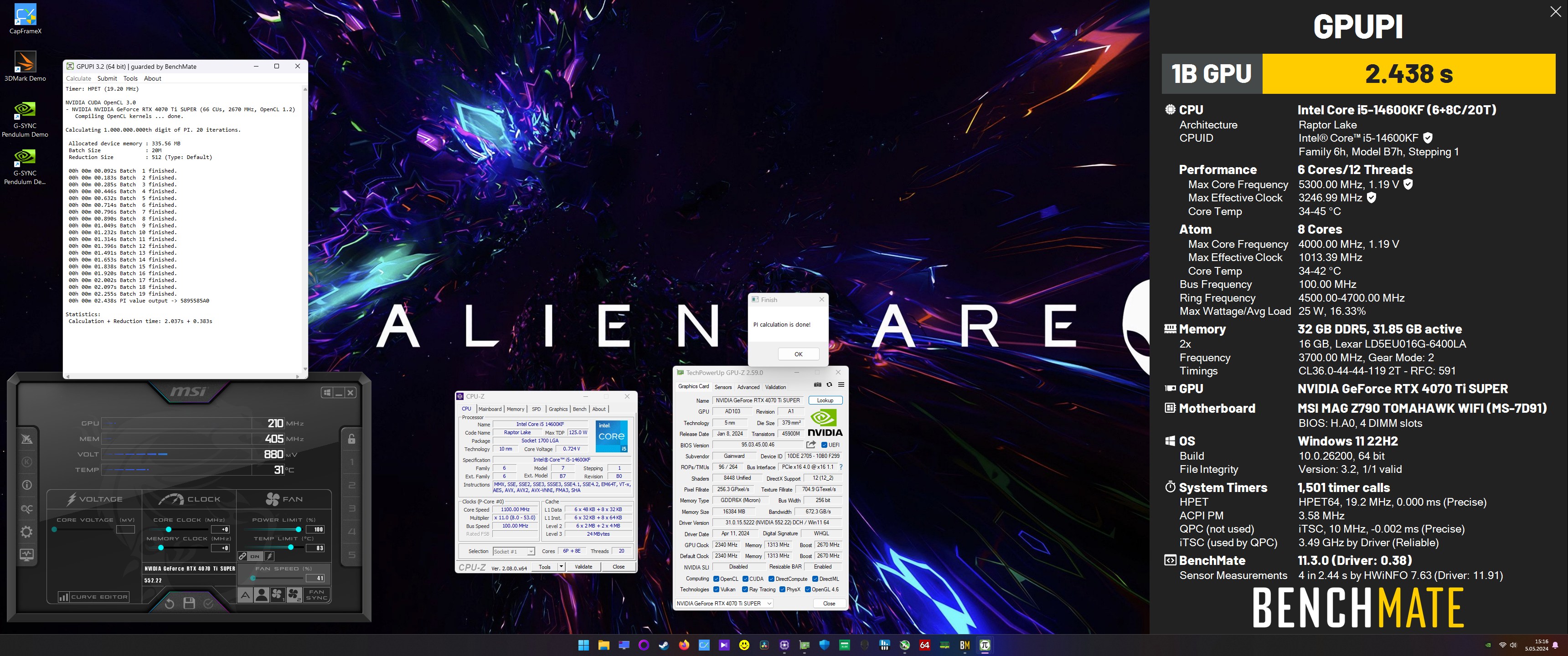Click OK in Finish dialog
The image size is (1568, 656).
pyautogui.click(x=798, y=354)
